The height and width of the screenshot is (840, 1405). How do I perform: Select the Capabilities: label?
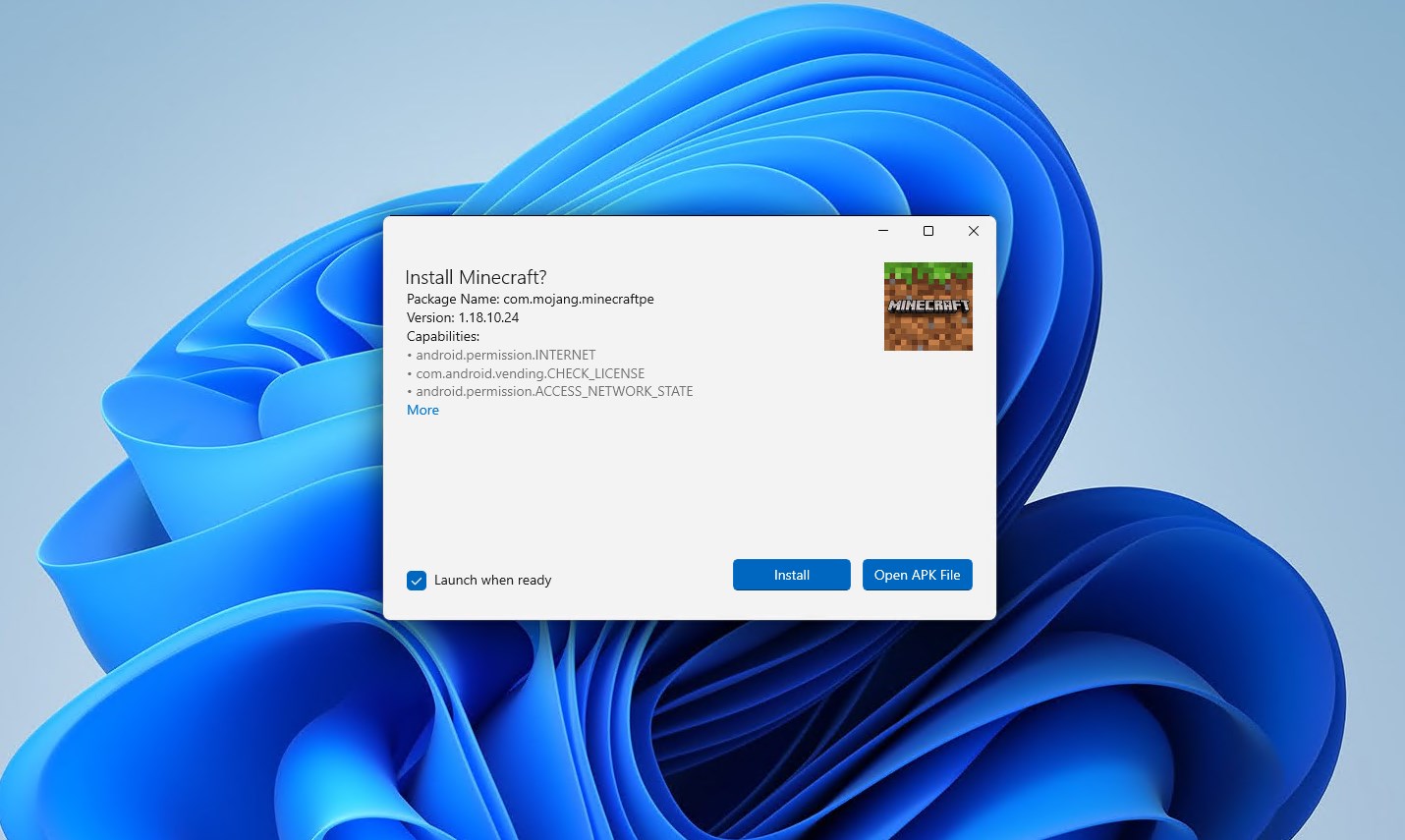coord(443,336)
